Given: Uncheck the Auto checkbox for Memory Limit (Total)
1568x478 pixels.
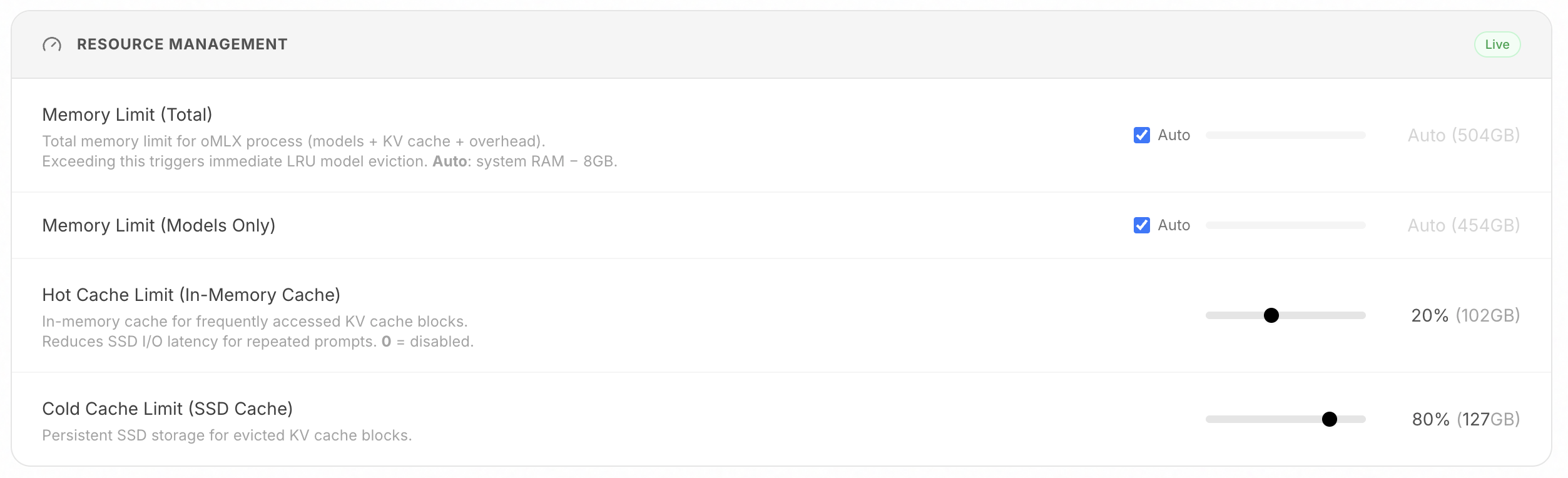Looking at the screenshot, I should click(x=1141, y=135).
